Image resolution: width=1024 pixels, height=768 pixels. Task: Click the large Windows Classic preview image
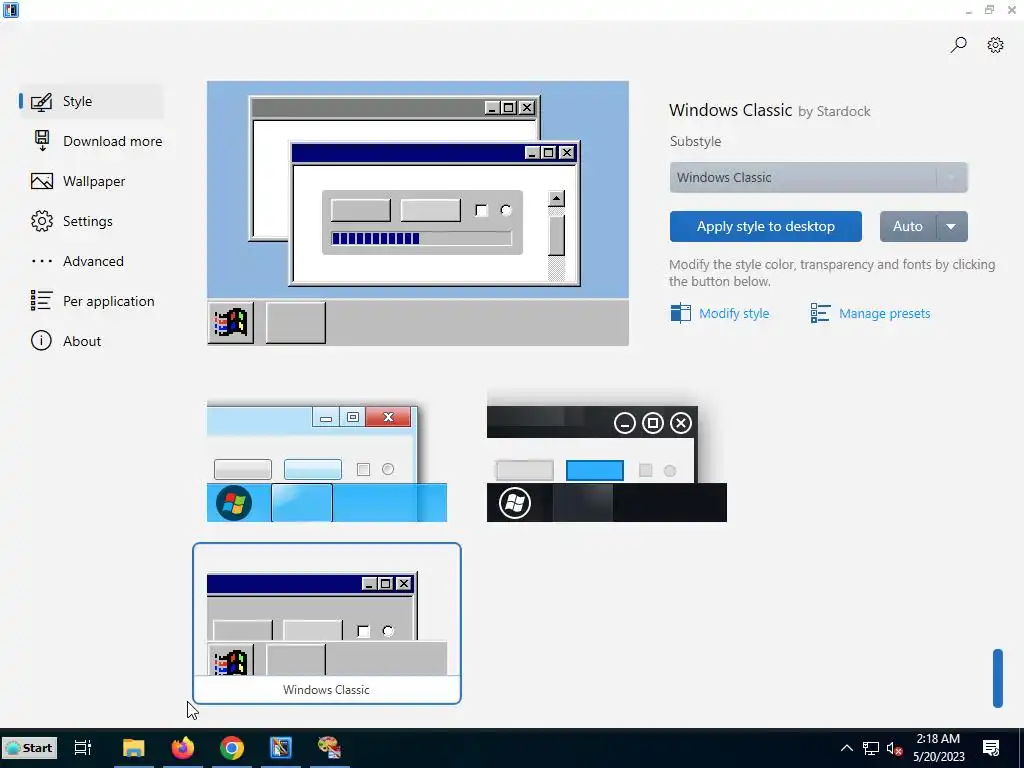[418, 214]
